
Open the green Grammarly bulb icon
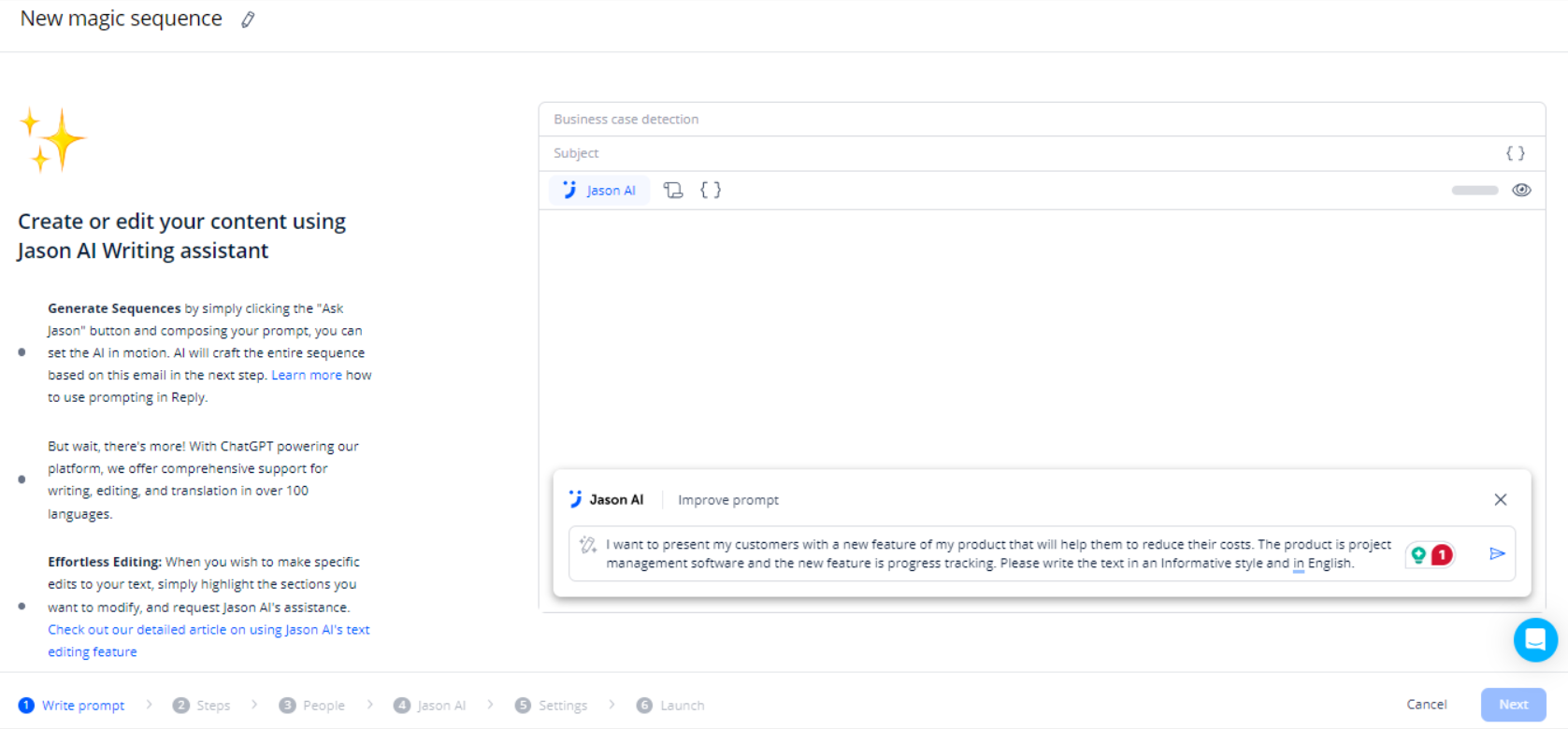click(x=1418, y=555)
